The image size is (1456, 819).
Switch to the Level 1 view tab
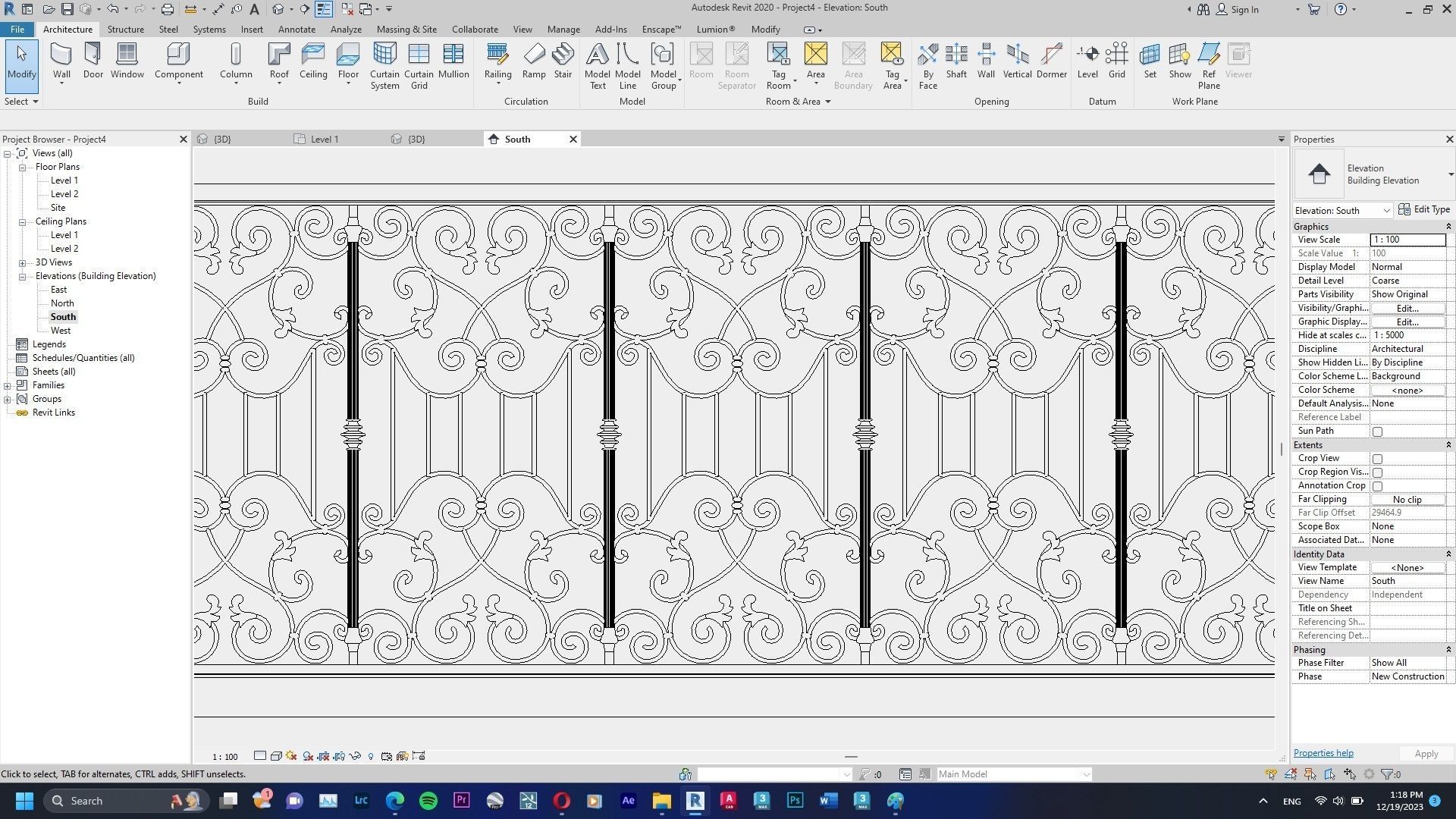tap(325, 139)
